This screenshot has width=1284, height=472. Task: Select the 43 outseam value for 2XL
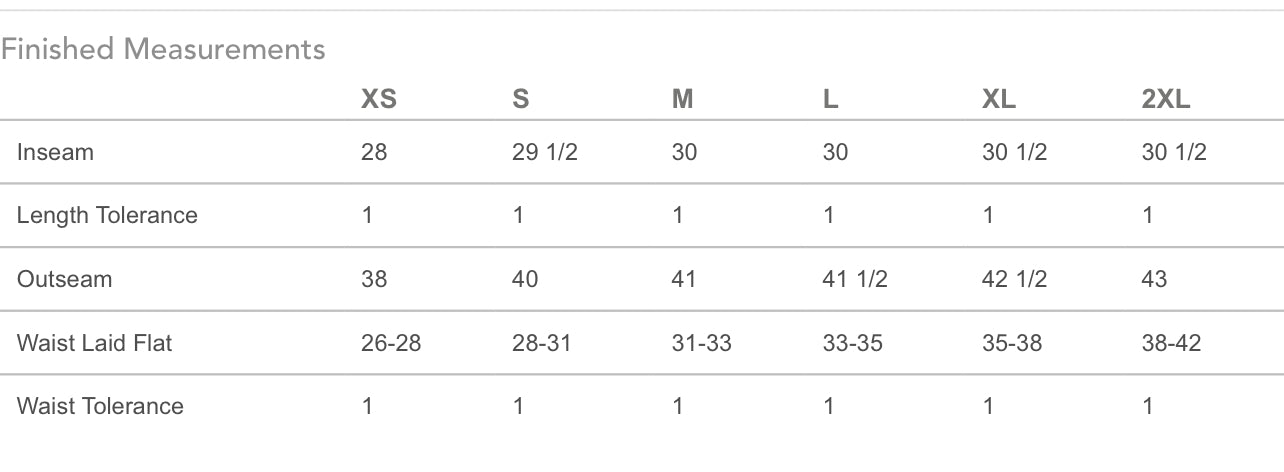1154,279
